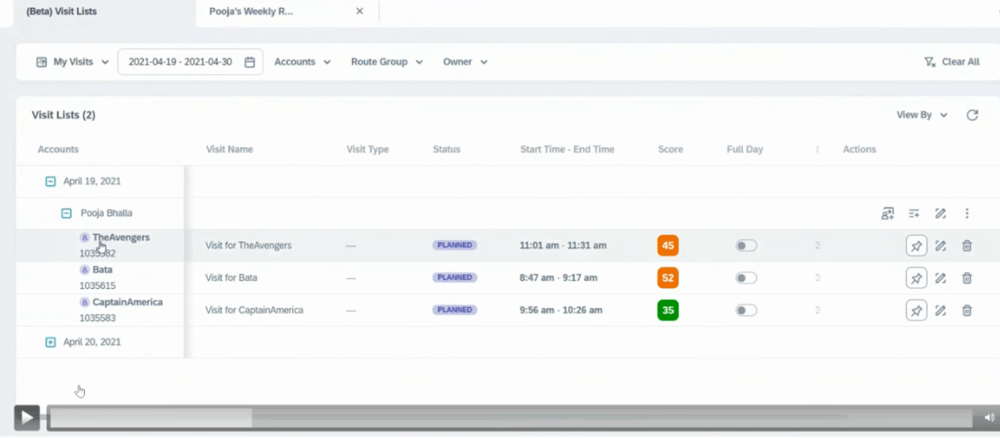Viewport: 1000px width, 438px height.
Task: Close the Pooja's Weekly R... tab
Action: (x=360, y=11)
